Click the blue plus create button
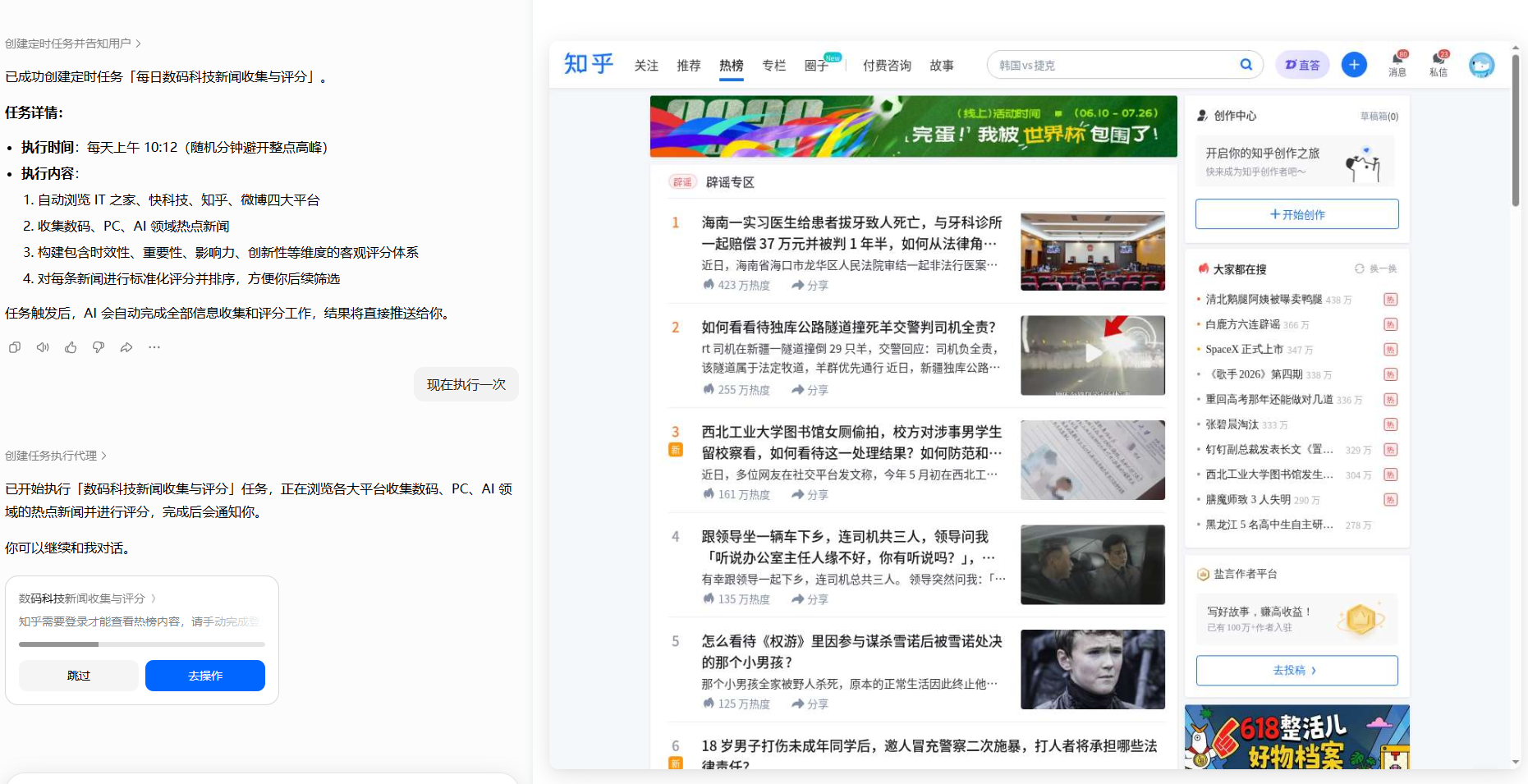Viewport: 1528px width, 784px height. coord(1354,64)
